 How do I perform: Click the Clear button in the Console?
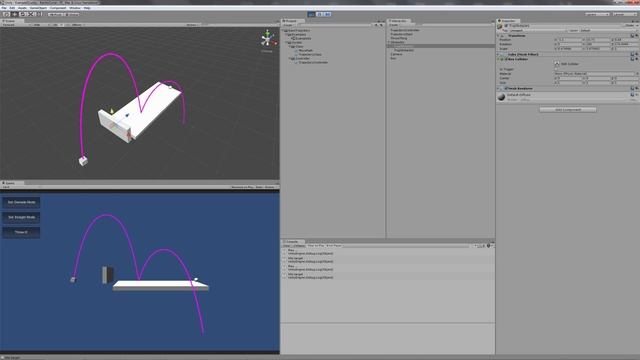287,246
